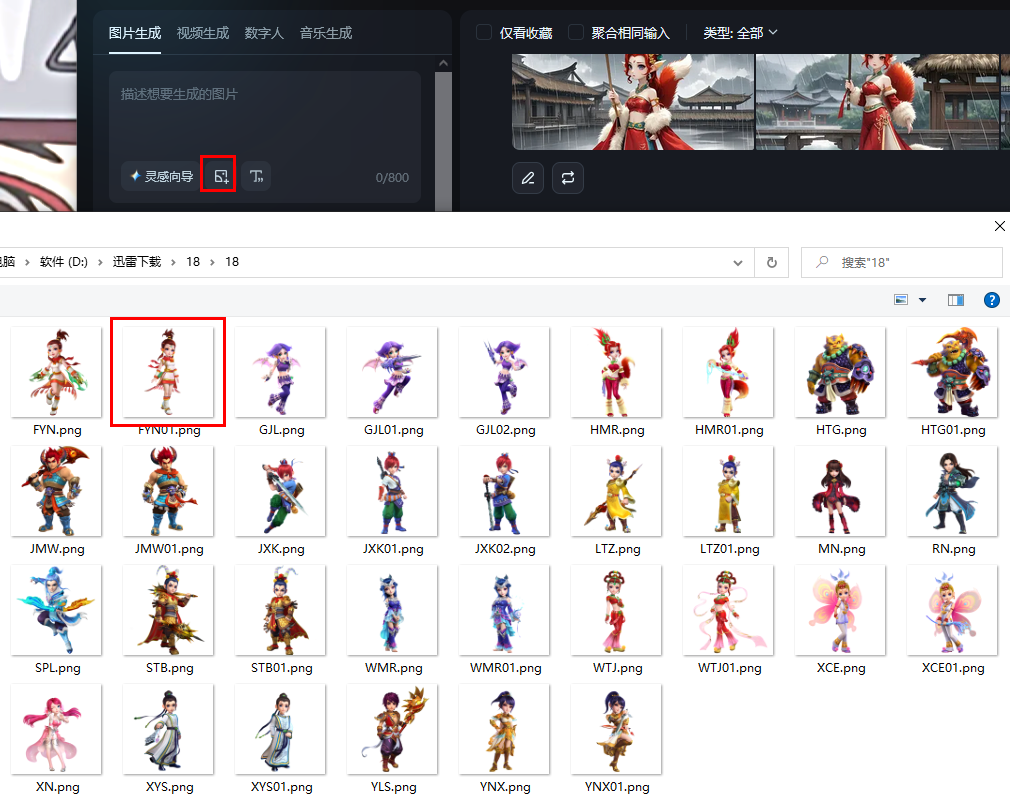Screen dimensions: 1010x808
Task: Refresh the folder with the reload icon
Action: coord(772,262)
